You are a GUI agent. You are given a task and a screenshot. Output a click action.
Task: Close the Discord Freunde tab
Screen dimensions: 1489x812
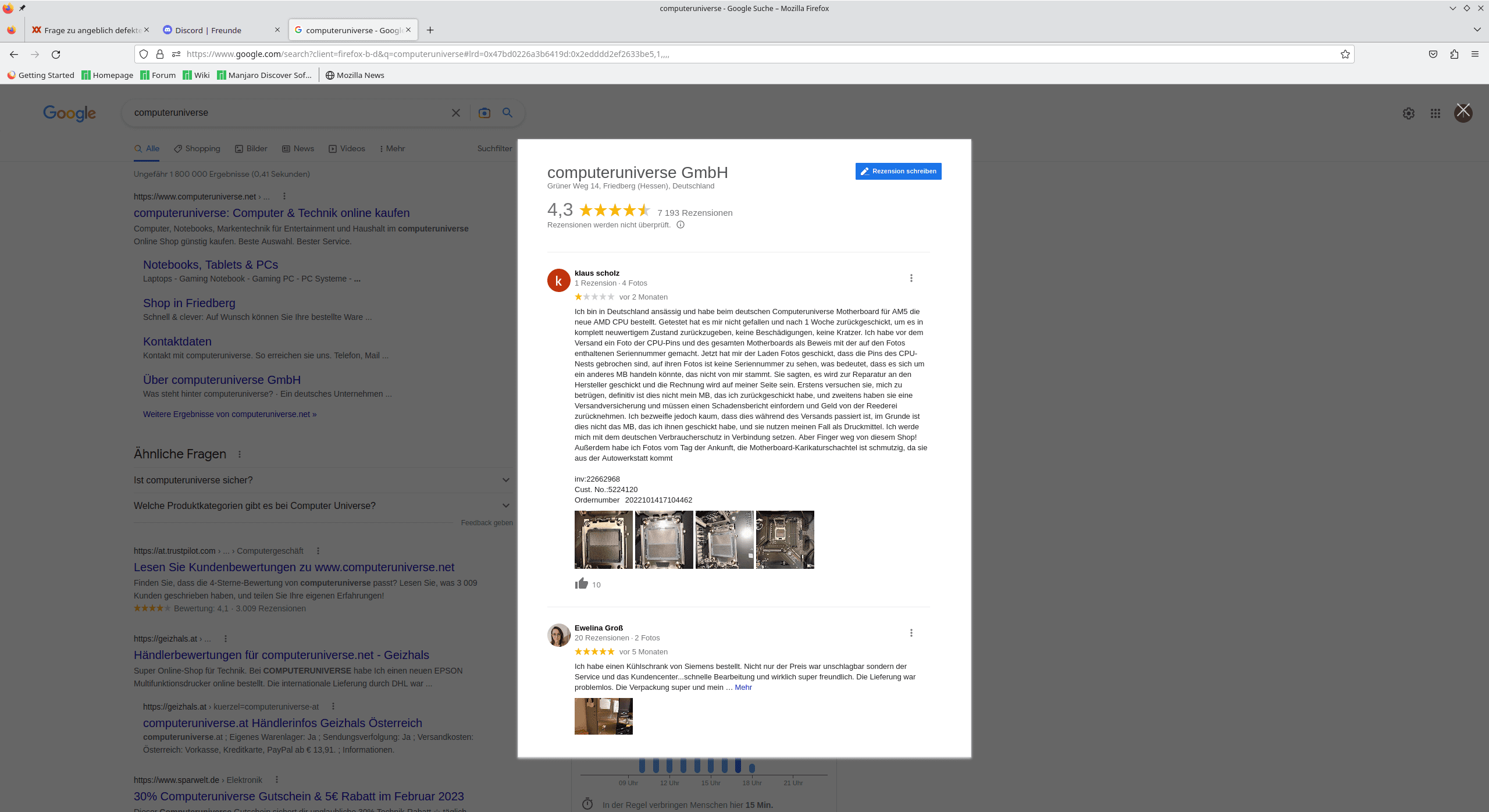point(277,30)
